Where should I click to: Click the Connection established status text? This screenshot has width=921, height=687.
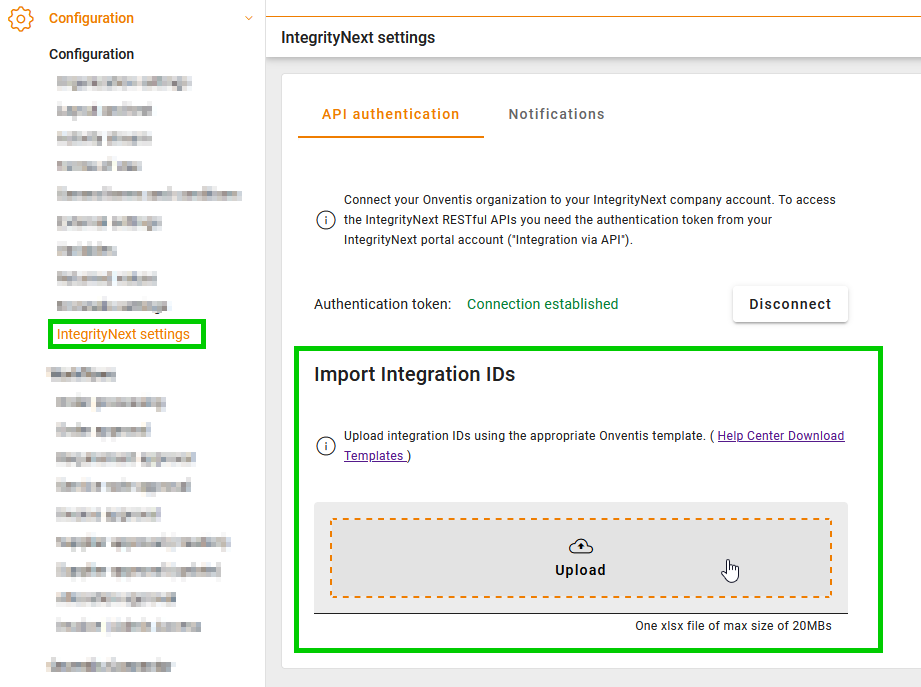(x=542, y=304)
